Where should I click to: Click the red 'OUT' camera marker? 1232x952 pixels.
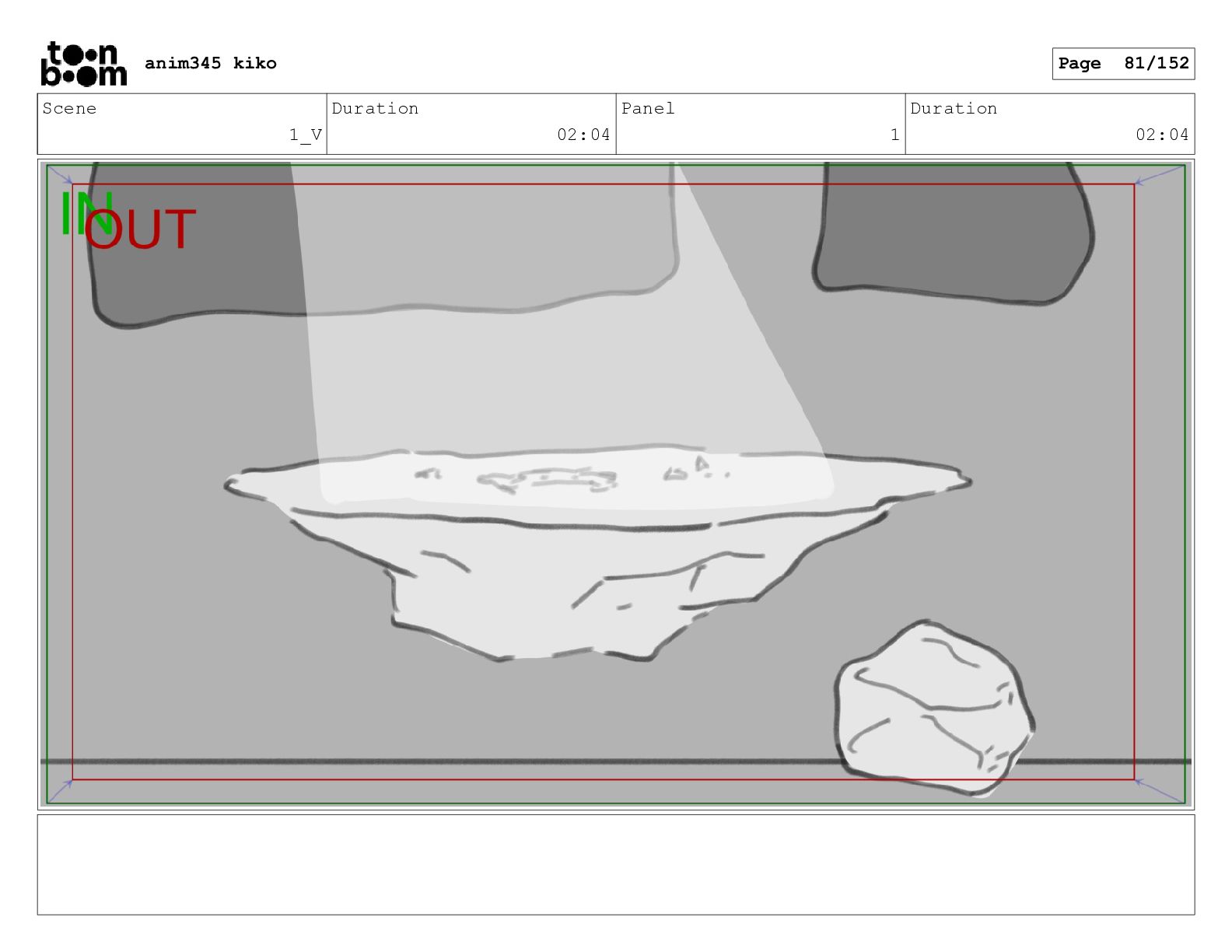coord(140,229)
